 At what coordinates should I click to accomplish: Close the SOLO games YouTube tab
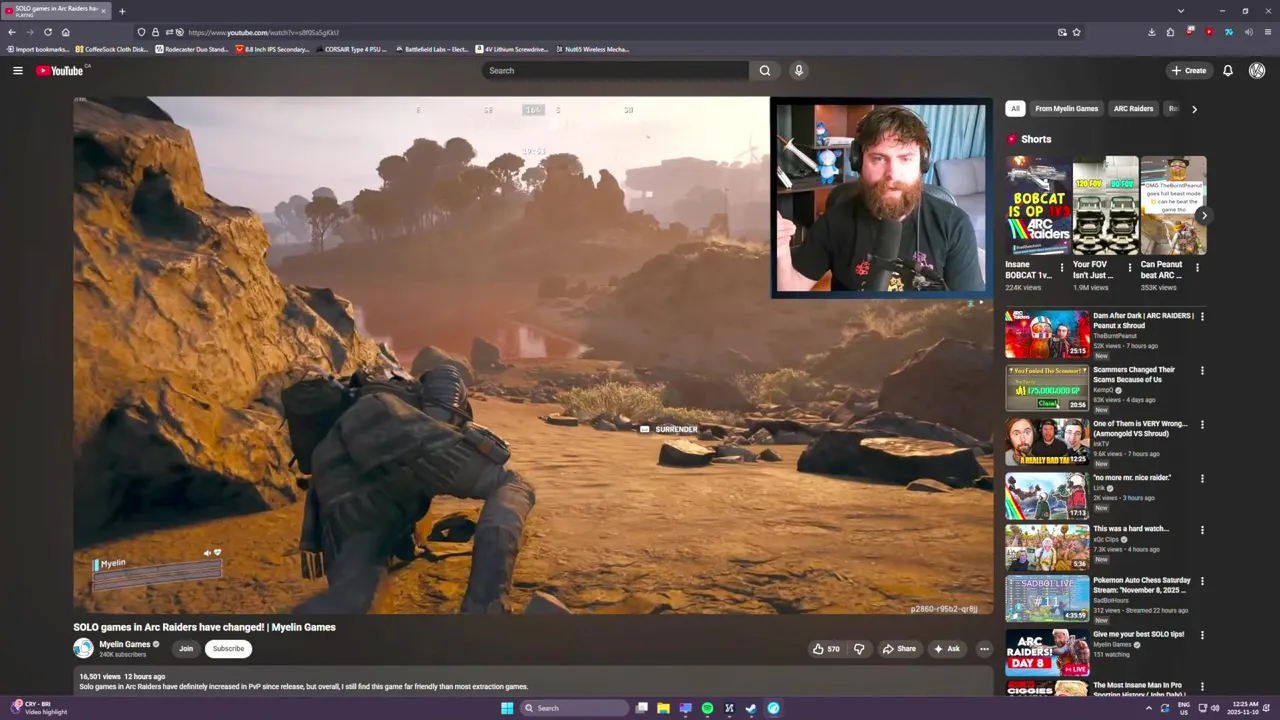pos(104,11)
